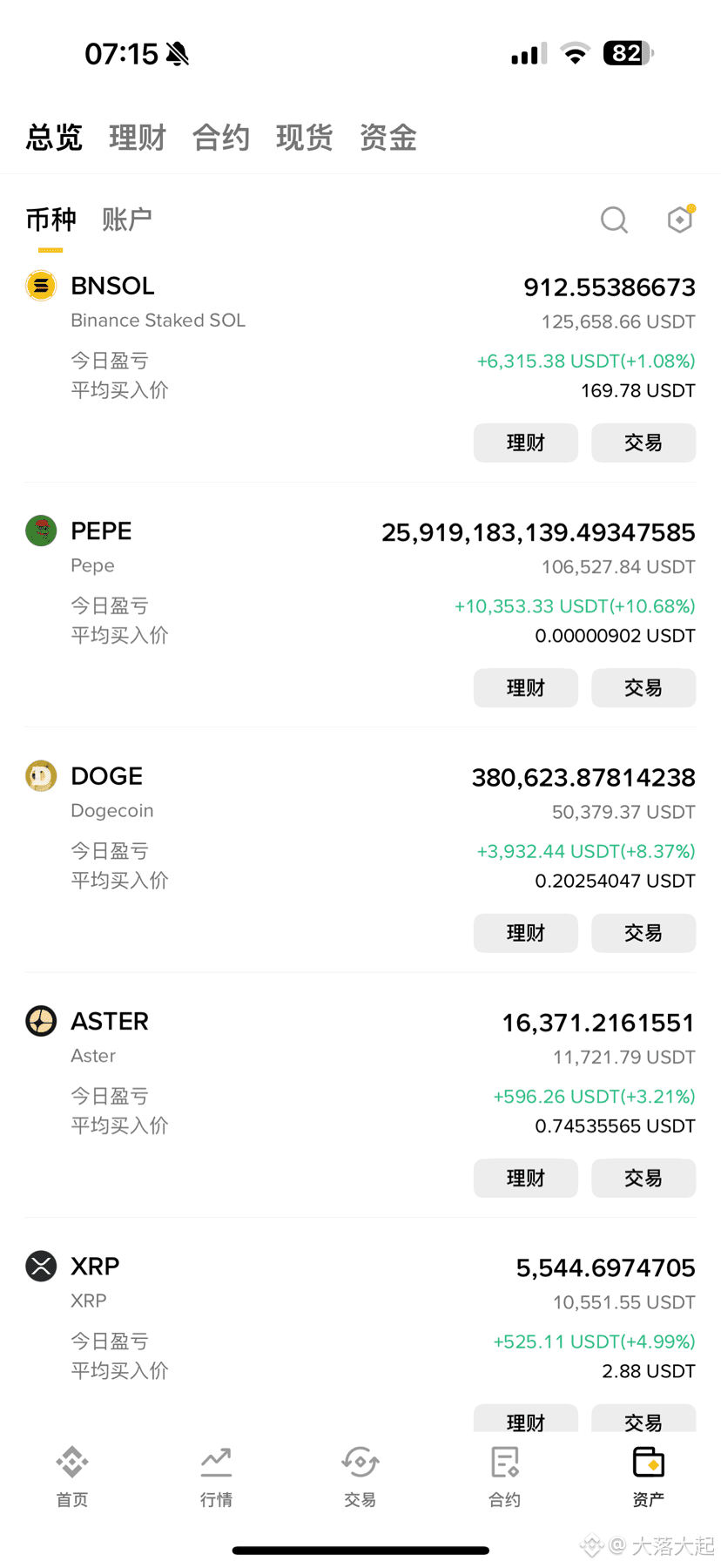
Task: Select the 账户 sub-tab
Action: tap(127, 220)
